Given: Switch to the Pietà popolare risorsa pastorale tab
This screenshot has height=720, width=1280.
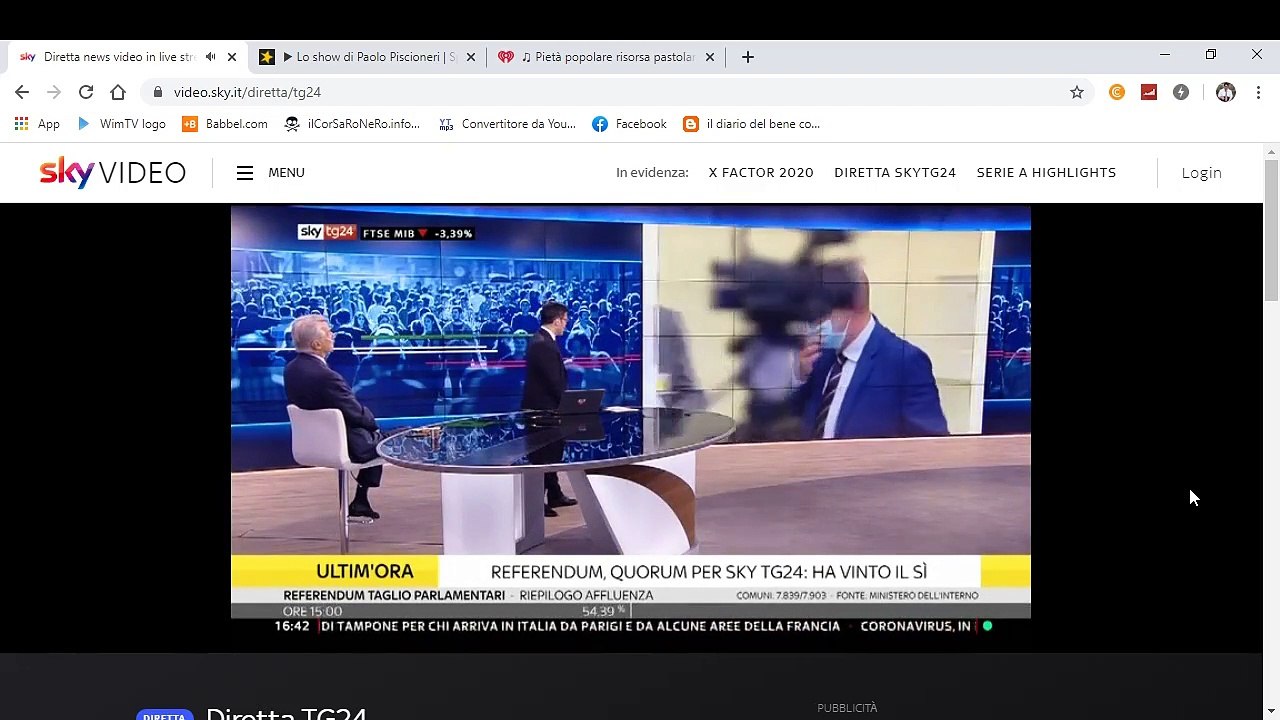Looking at the screenshot, I should (x=604, y=57).
